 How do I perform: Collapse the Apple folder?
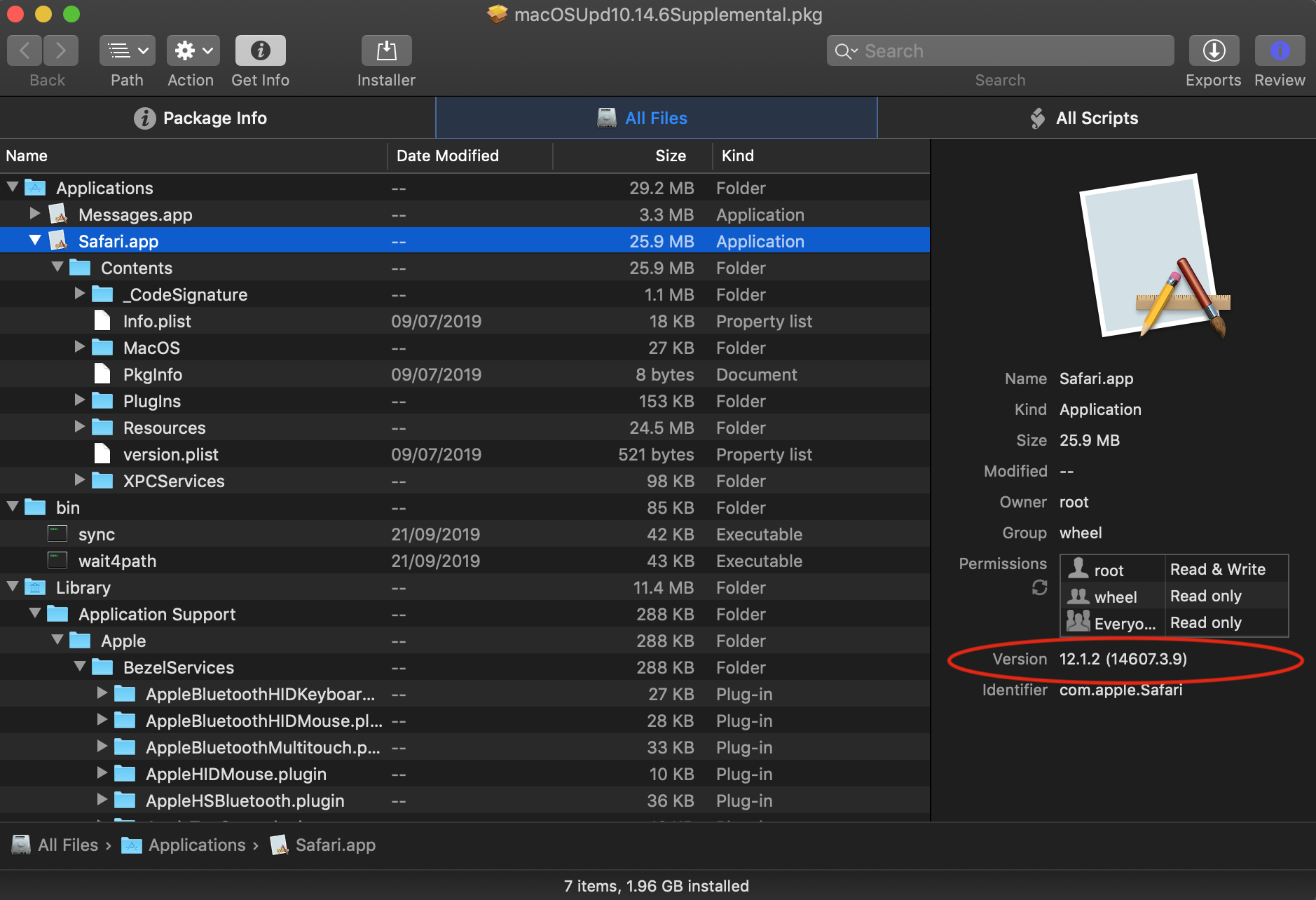pyautogui.click(x=57, y=640)
